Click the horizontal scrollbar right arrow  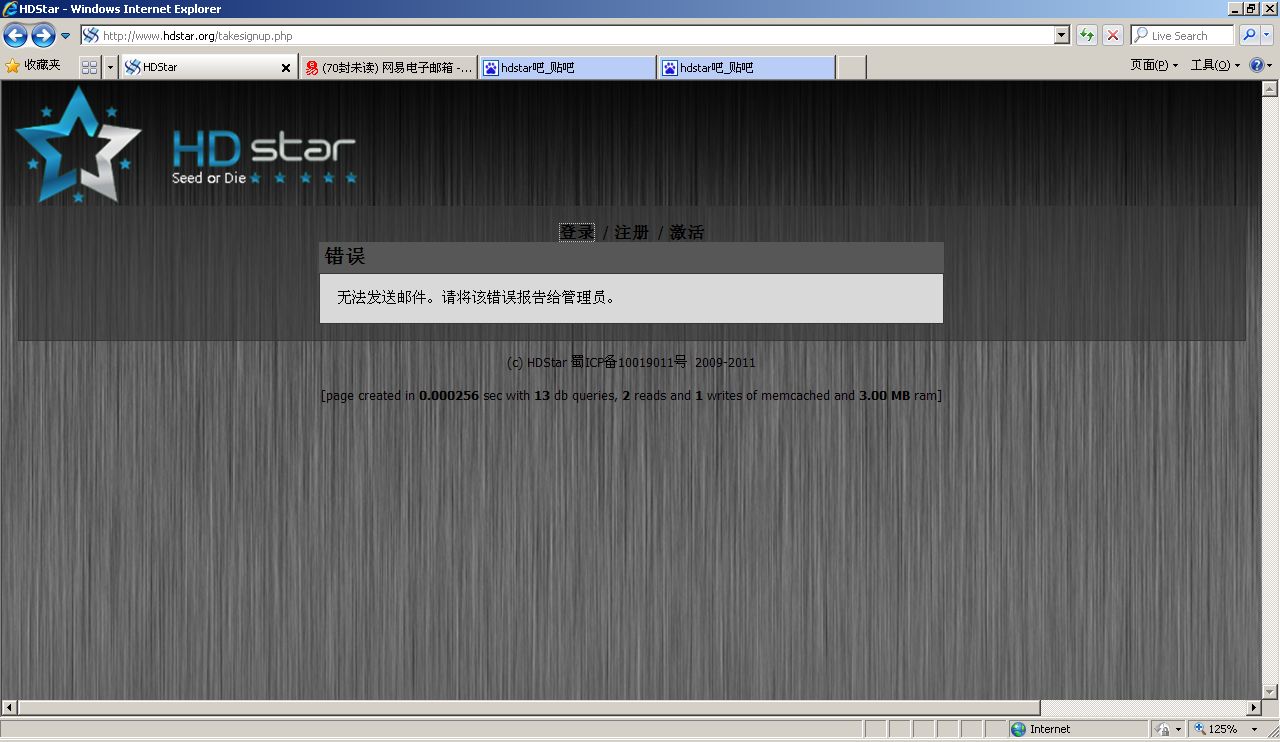(x=1254, y=708)
